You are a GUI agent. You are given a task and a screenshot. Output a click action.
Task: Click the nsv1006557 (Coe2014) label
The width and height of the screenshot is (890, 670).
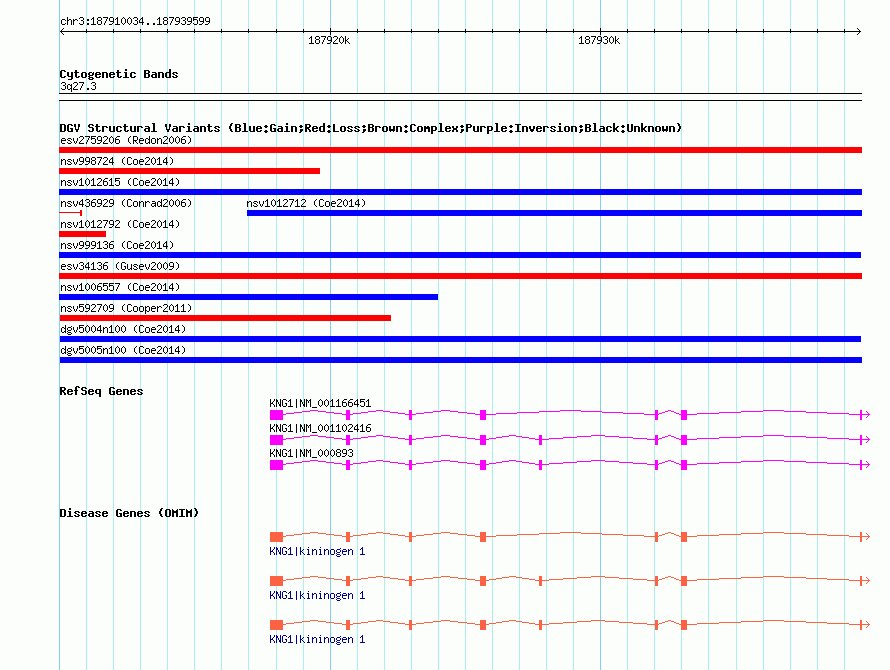click(x=120, y=287)
